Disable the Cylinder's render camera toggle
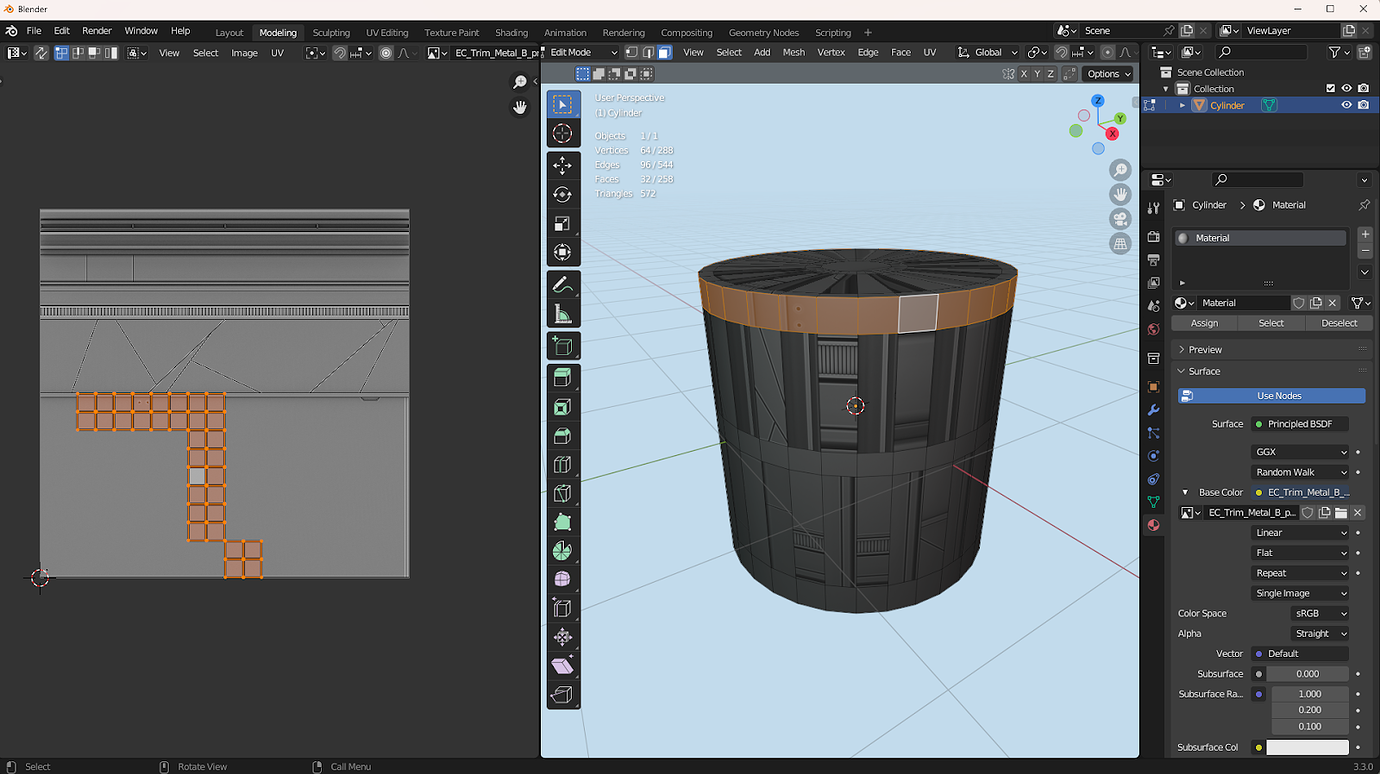 click(1362, 105)
